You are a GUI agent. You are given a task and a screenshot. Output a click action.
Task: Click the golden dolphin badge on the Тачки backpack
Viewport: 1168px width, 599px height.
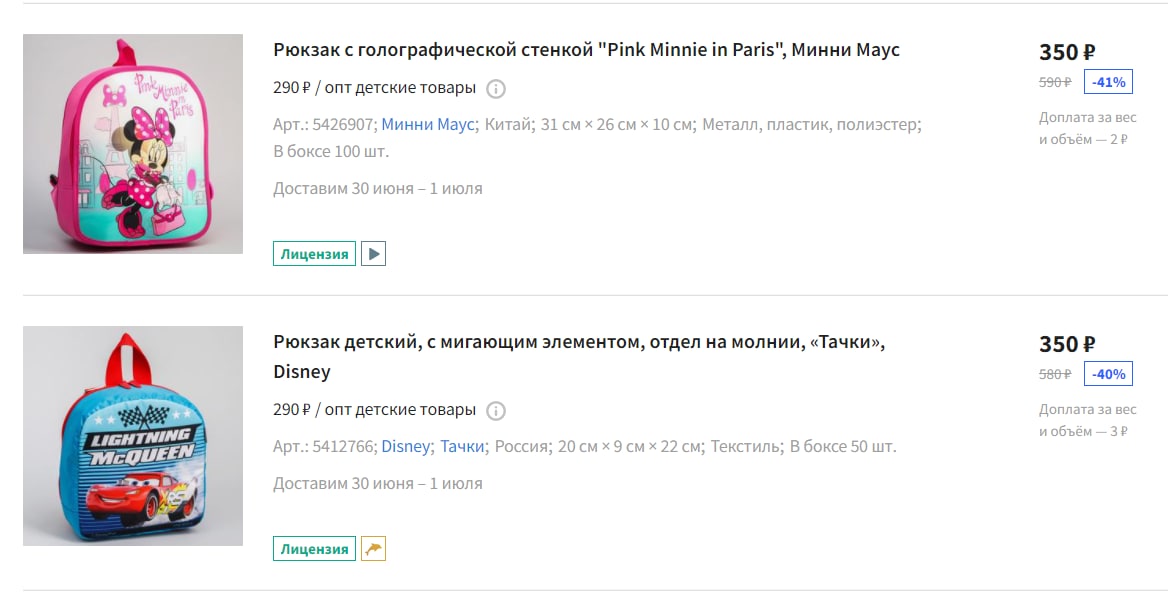click(373, 549)
